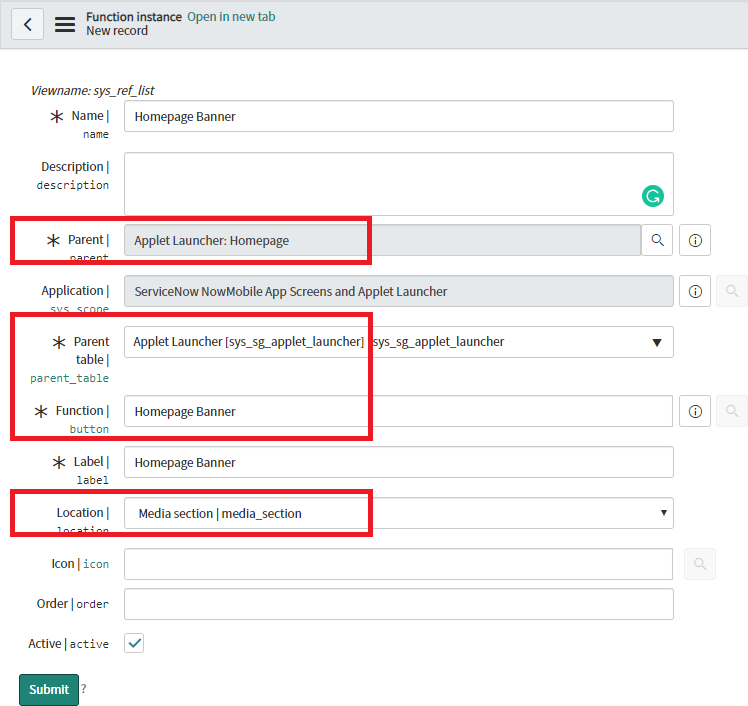748x706 pixels.
Task: Click the Grammarly icon in Description
Action: click(653, 196)
